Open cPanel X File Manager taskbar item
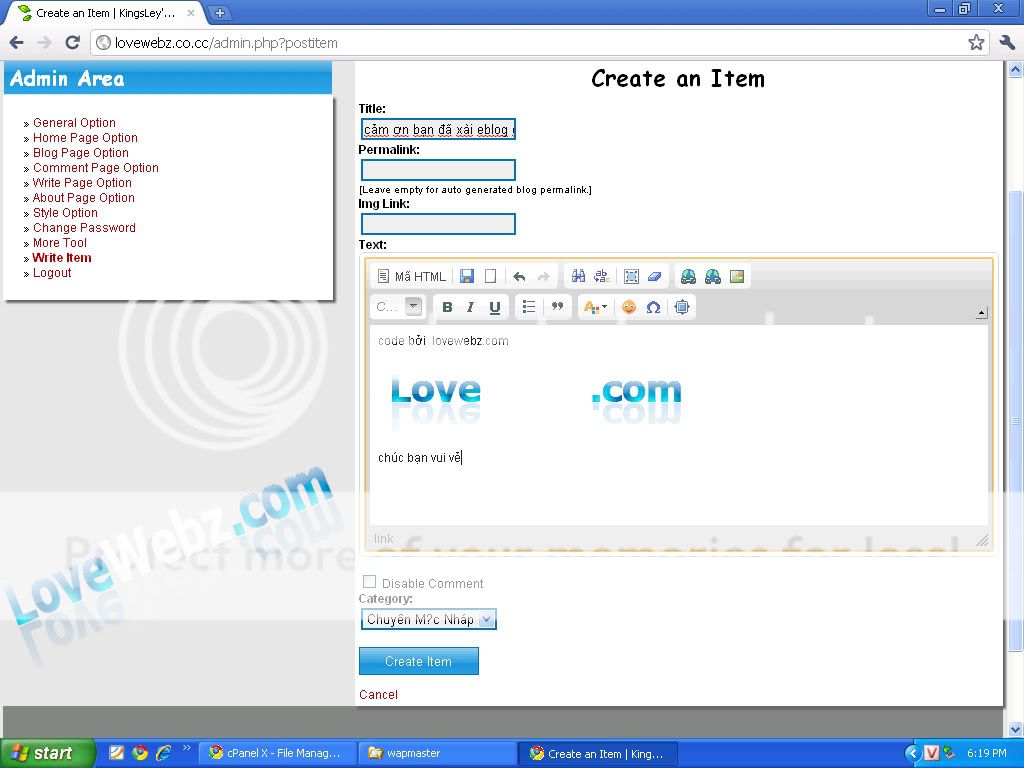The image size is (1024, 768). pos(277,753)
